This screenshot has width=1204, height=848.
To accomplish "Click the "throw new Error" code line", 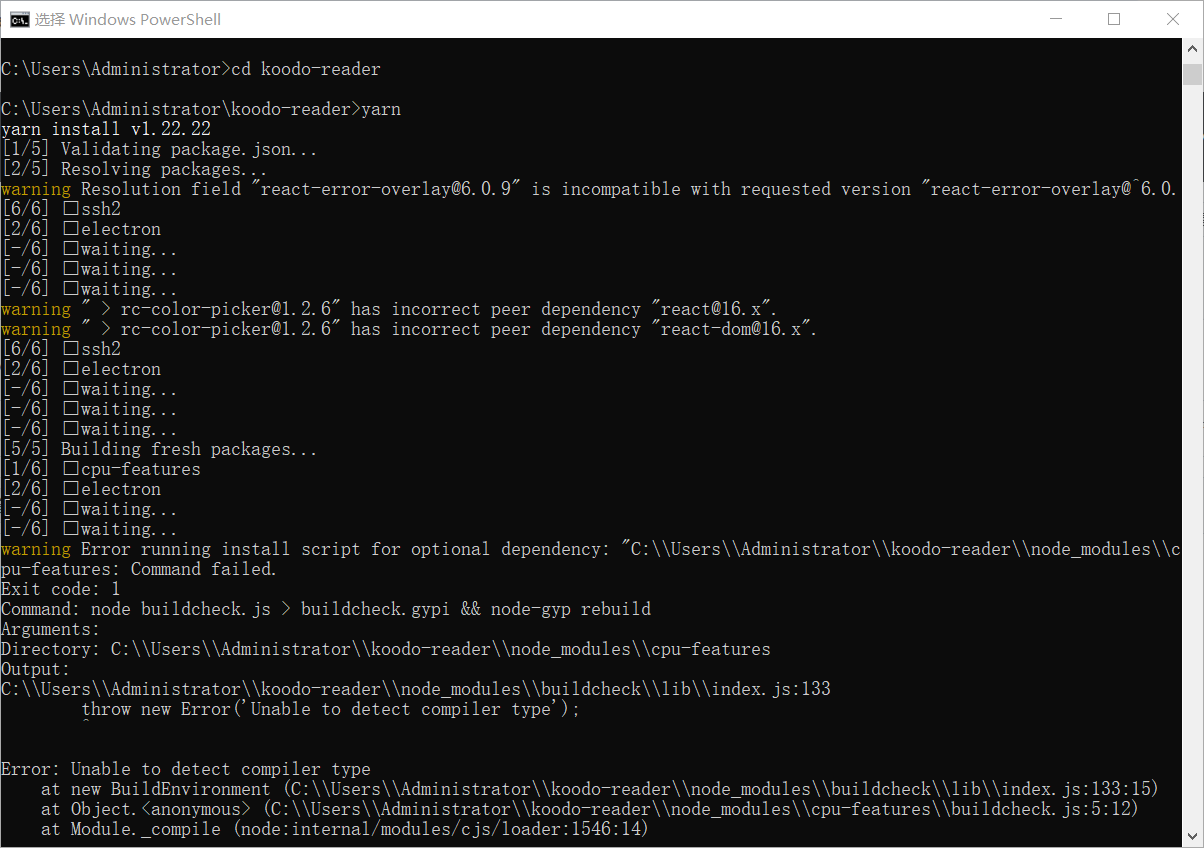I will tap(331, 709).
